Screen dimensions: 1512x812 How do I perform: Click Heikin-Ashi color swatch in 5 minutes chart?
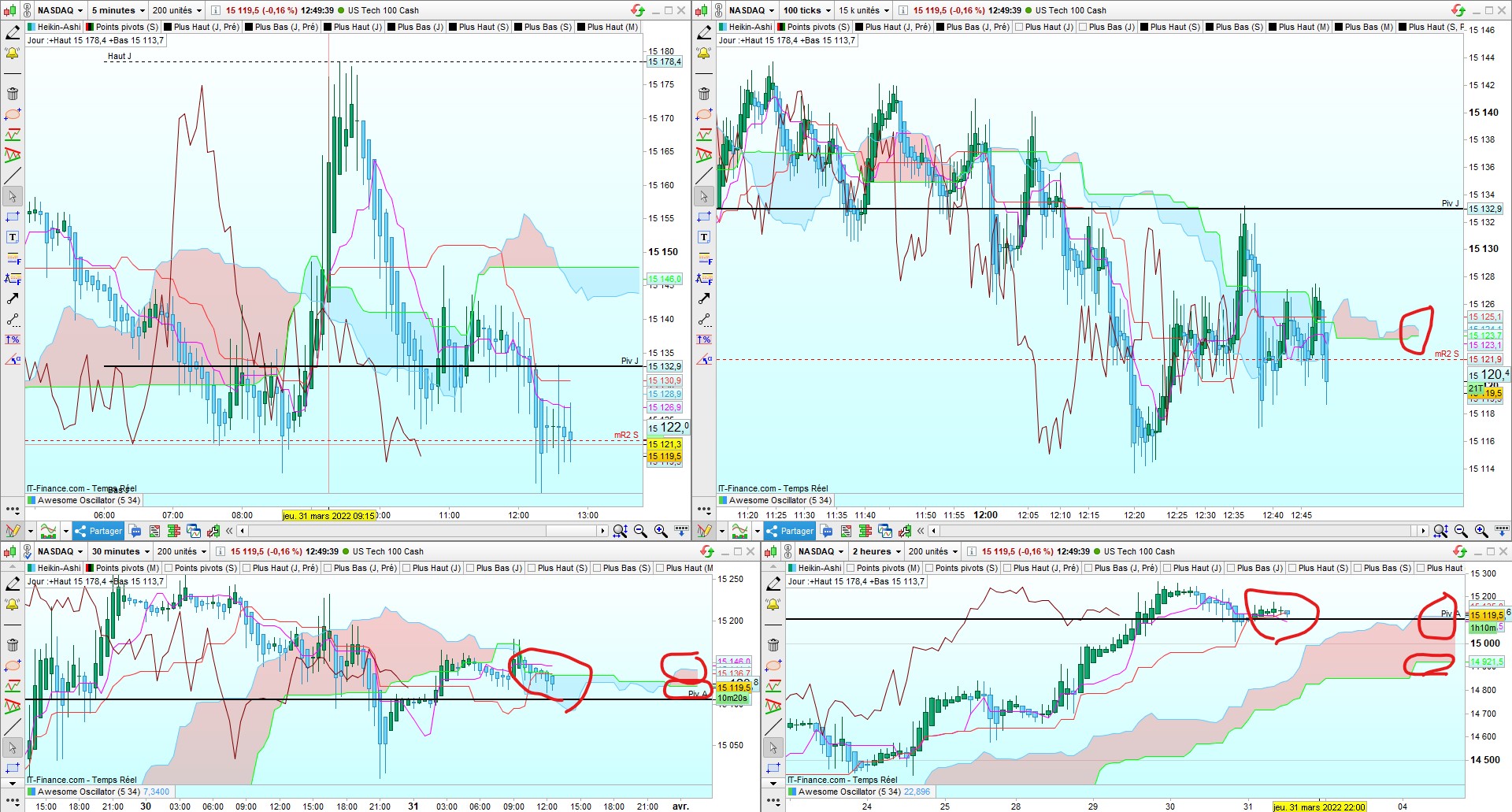click(x=31, y=27)
